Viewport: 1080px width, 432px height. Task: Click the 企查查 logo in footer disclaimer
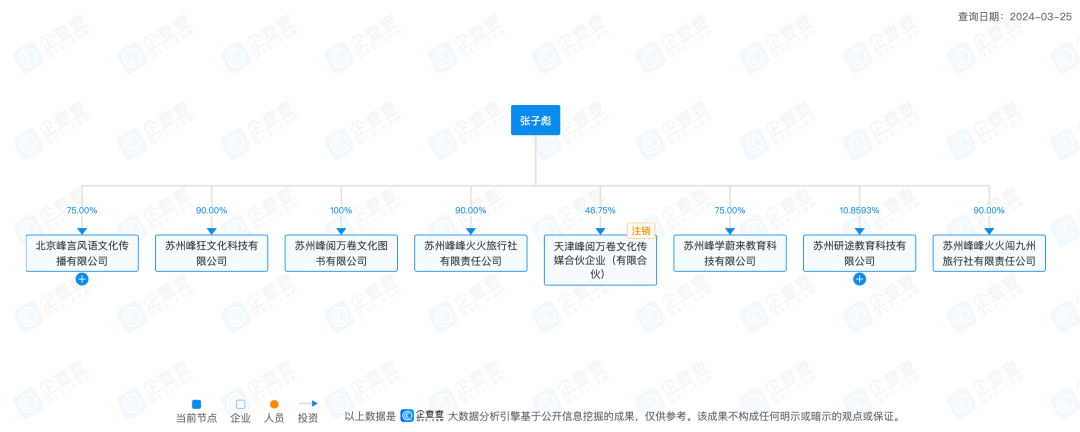[x=422, y=416]
